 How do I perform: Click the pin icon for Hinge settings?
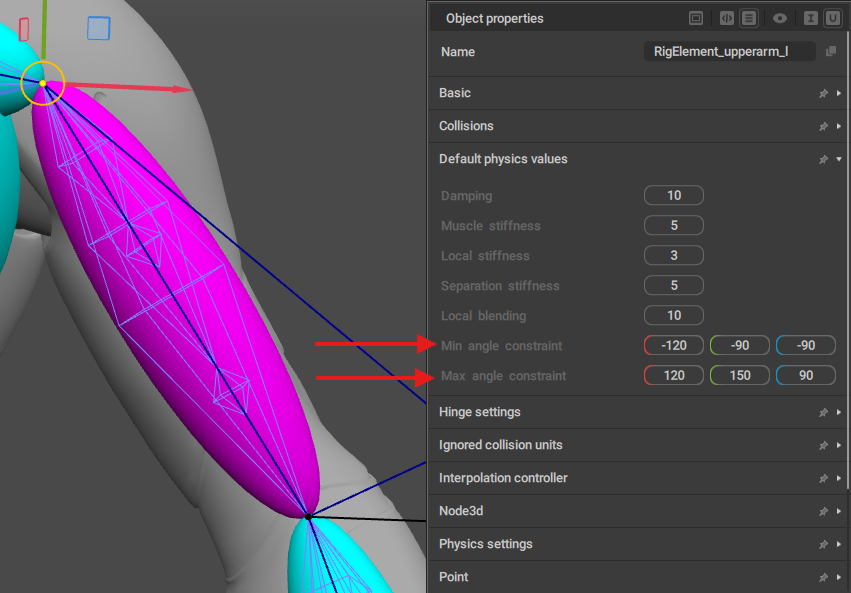tap(823, 412)
